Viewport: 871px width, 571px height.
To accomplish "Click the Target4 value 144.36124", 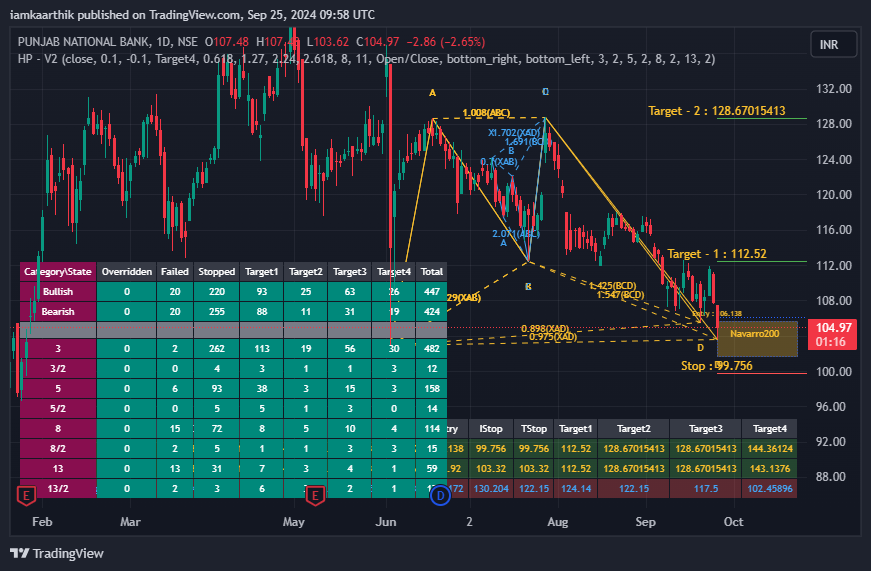I will [x=770, y=448].
